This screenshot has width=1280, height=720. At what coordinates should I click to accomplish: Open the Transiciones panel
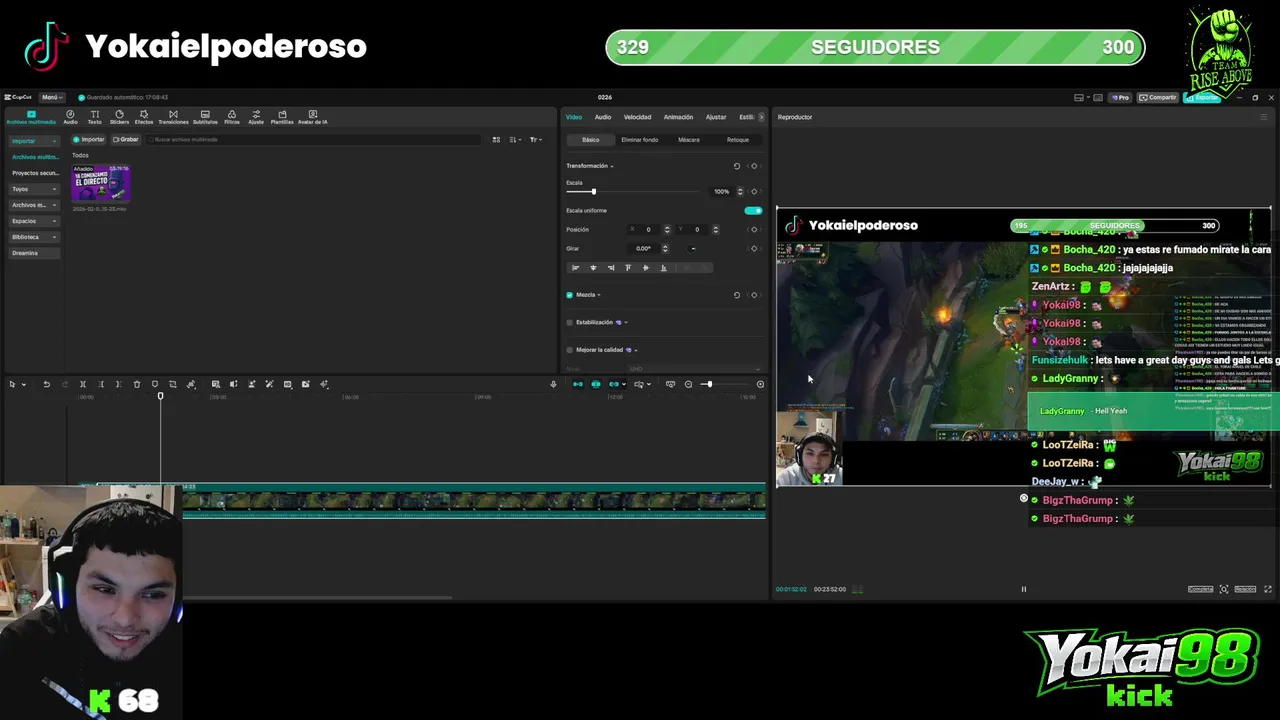(173, 117)
